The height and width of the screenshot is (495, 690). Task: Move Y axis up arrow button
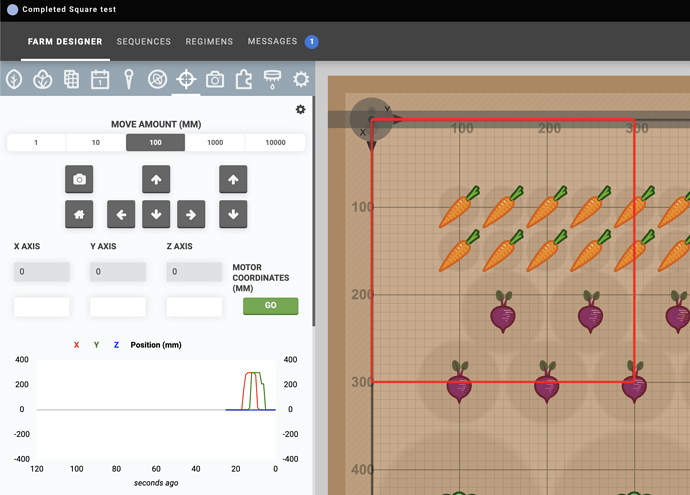(x=156, y=179)
